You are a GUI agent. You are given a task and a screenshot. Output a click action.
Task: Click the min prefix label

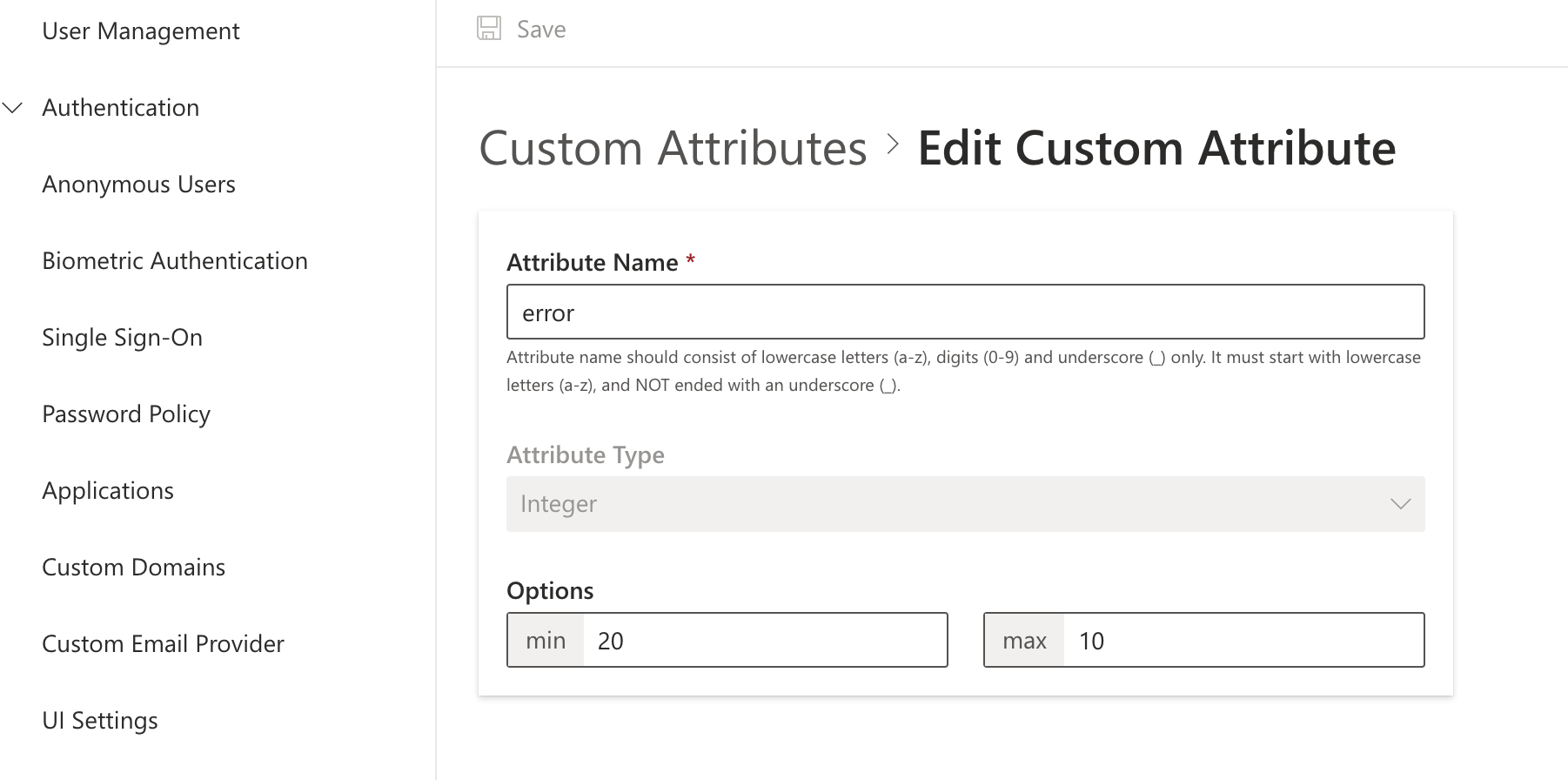pos(546,641)
